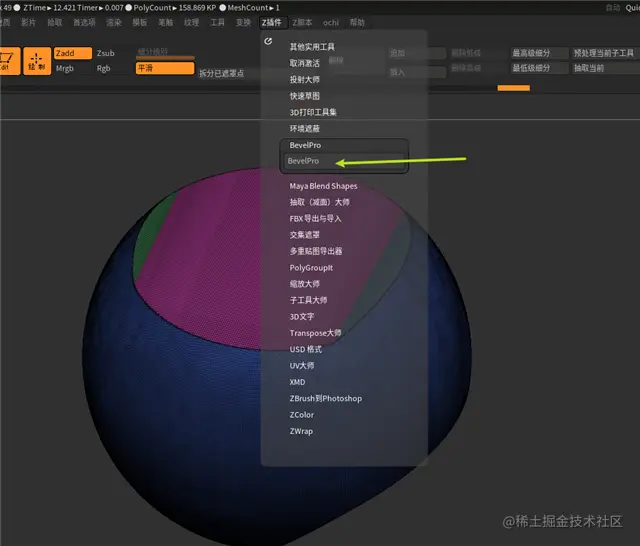
Task: Open the Z插件 menu
Action: tap(272, 22)
